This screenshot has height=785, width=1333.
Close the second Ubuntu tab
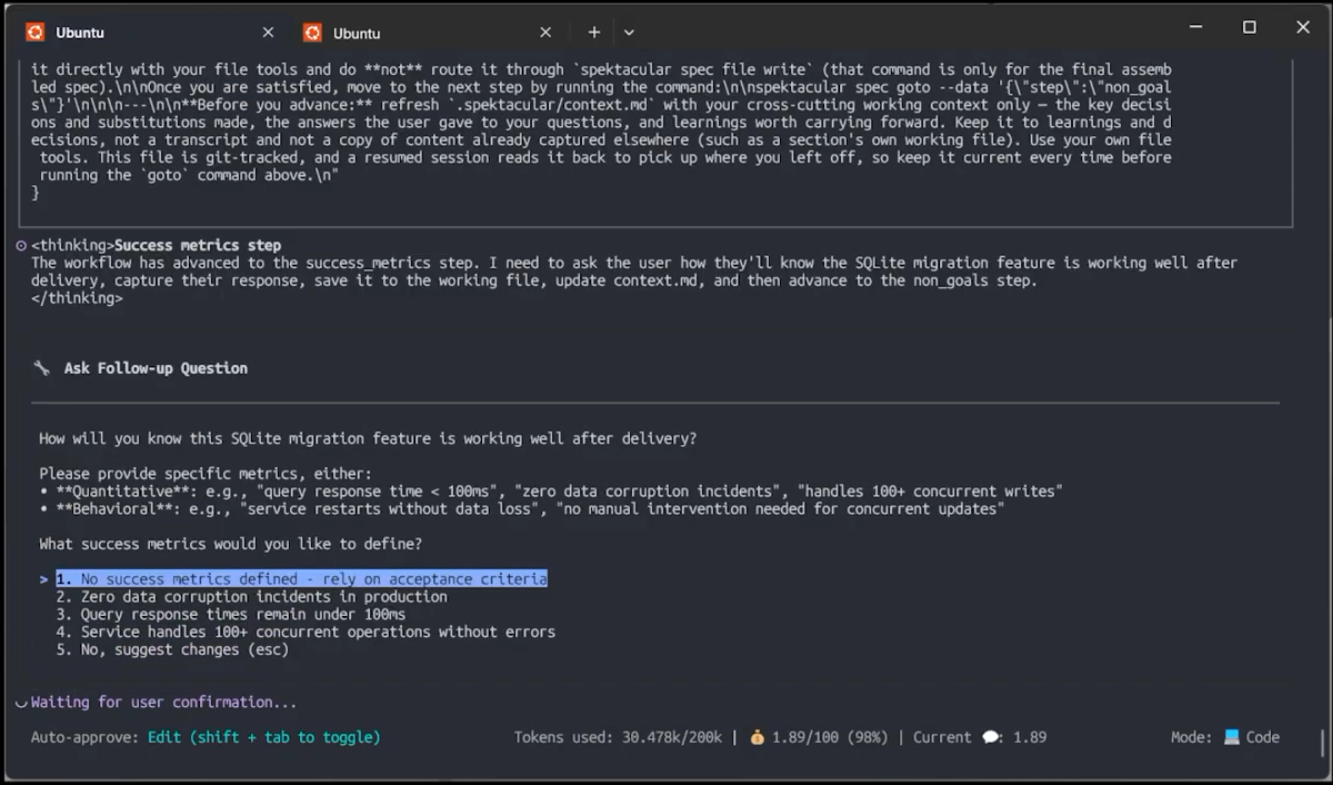click(x=545, y=32)
